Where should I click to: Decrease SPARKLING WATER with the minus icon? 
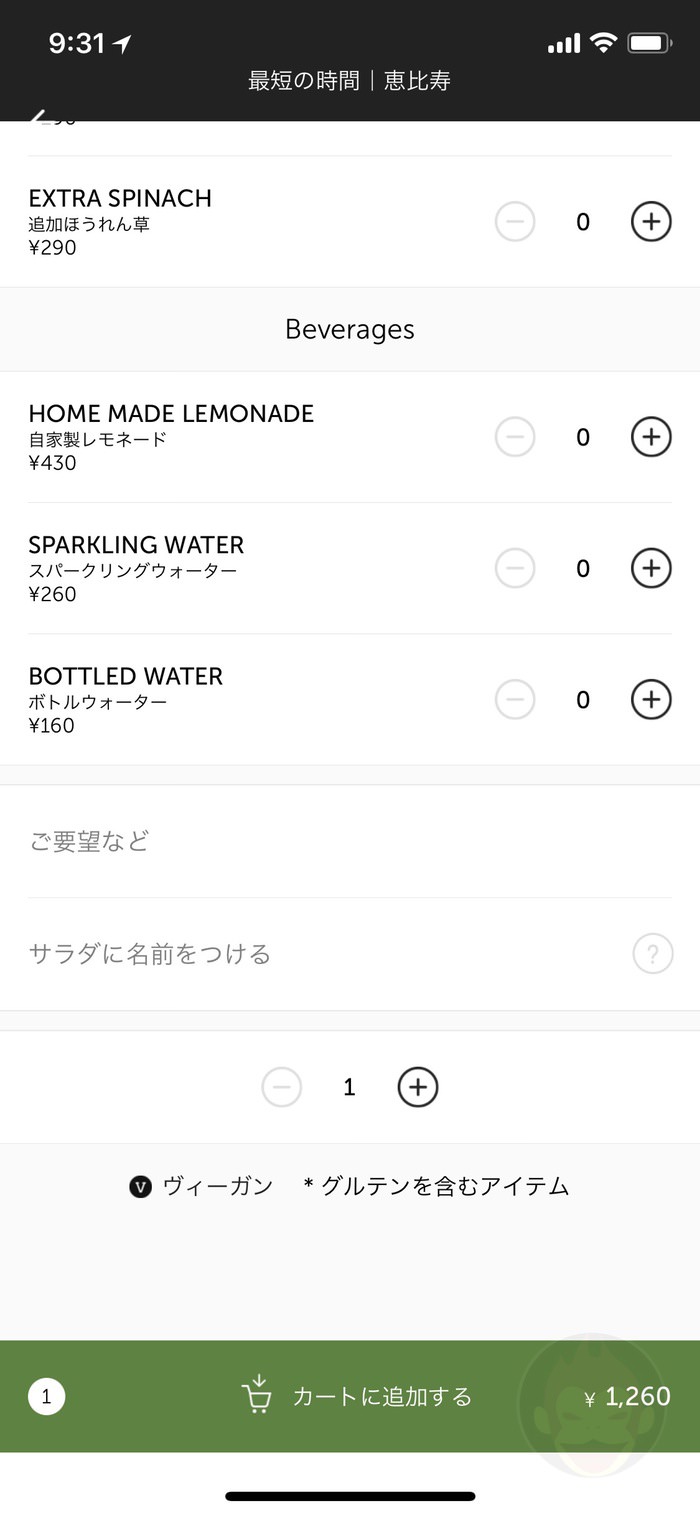point(514,568)
